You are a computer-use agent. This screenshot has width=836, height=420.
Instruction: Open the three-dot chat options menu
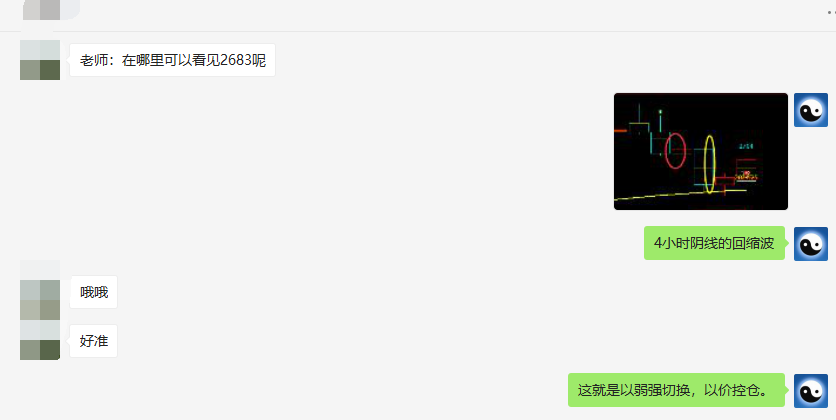point(831,12)
